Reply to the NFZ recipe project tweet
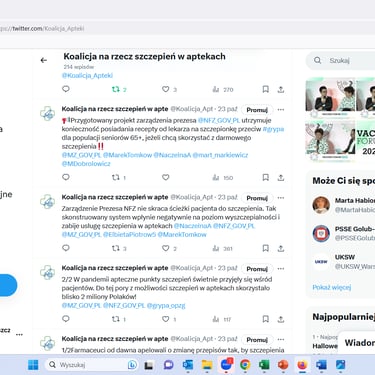This screenshot has width=375, height=375. [x=66, y=177]
